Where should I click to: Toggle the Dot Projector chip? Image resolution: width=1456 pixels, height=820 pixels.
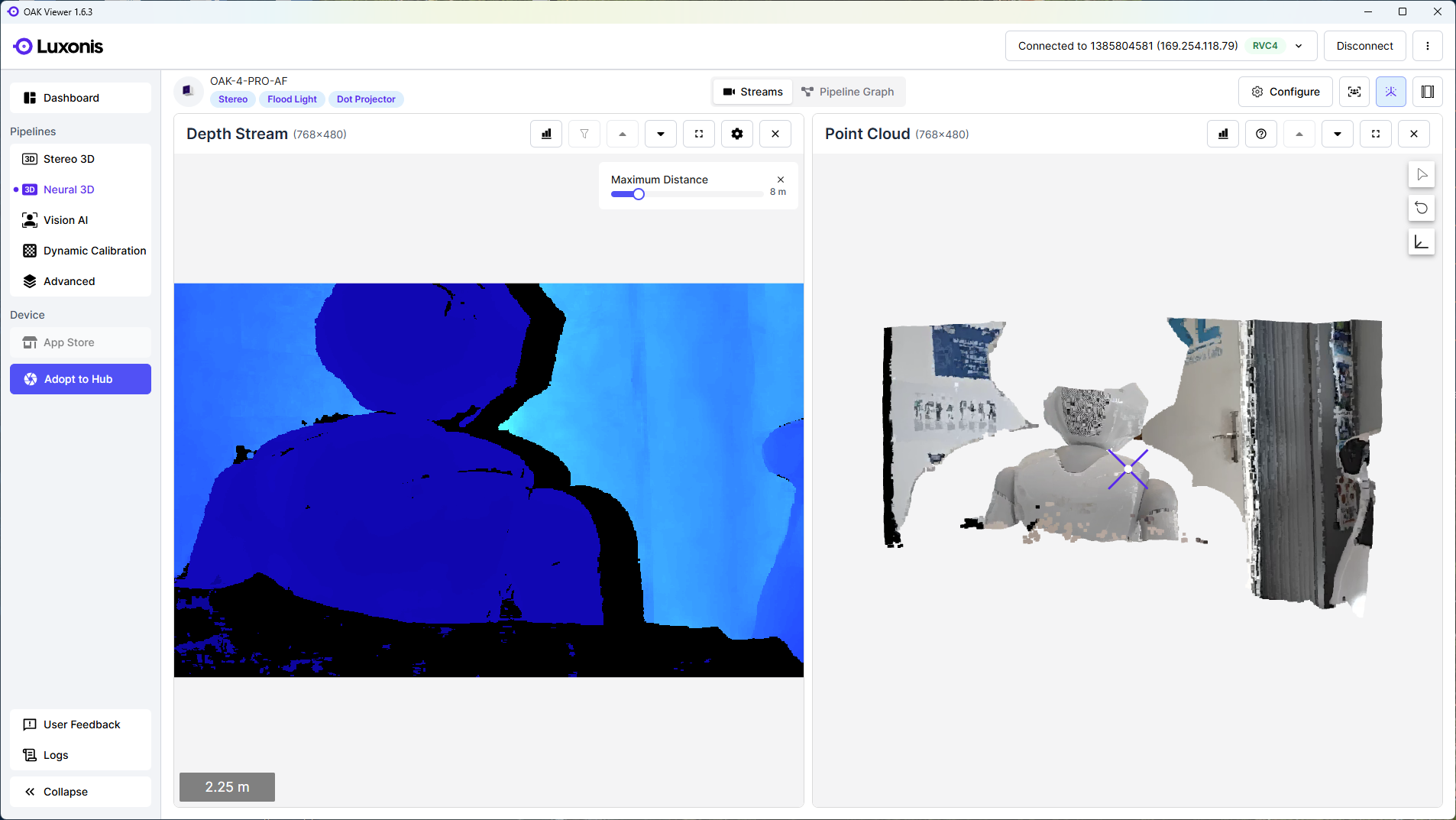coord(366,99)
